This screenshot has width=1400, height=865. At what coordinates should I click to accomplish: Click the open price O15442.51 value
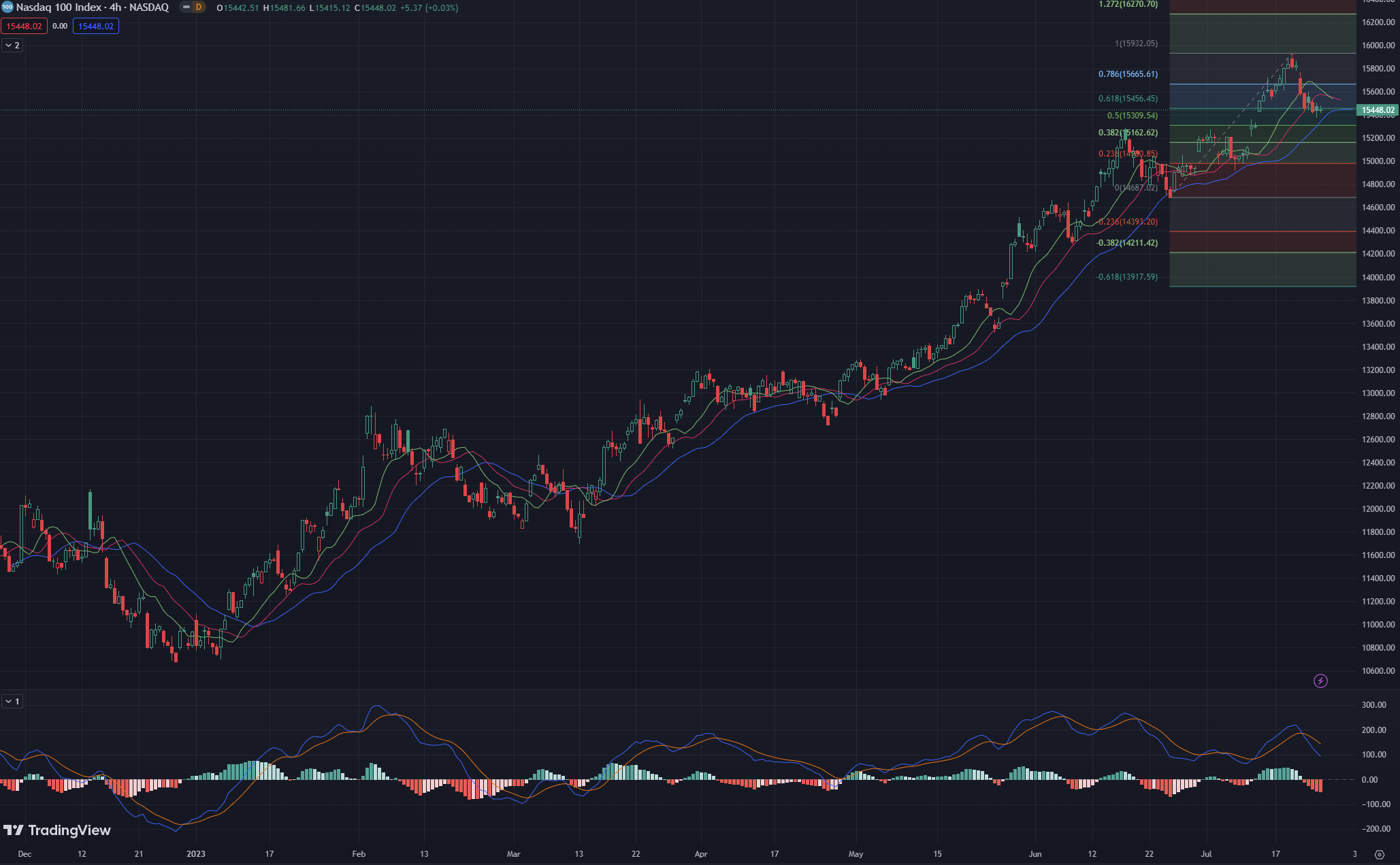coord(238,8)
